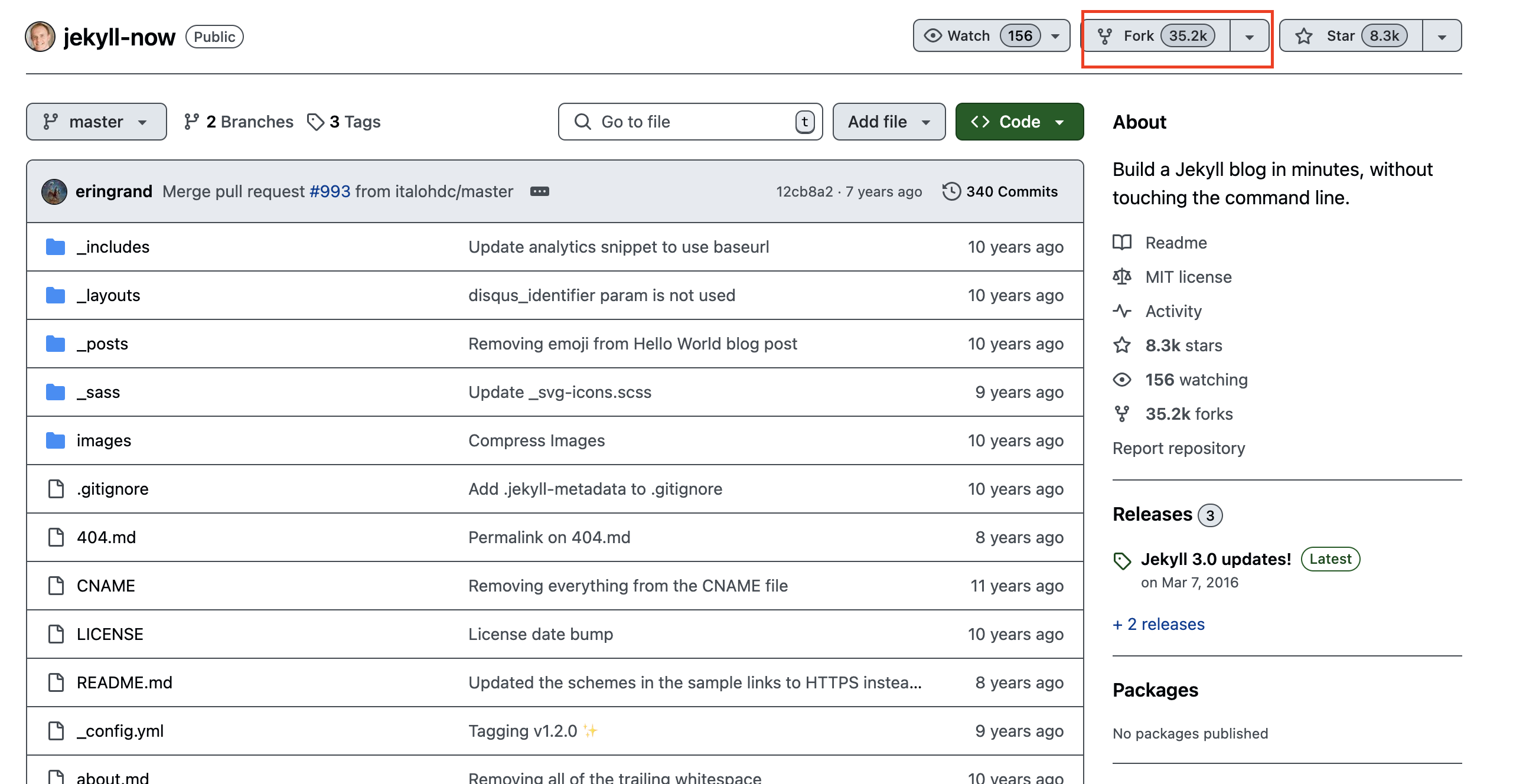
Task: Focus the Go to file search field
Action: tap(689, 122)
